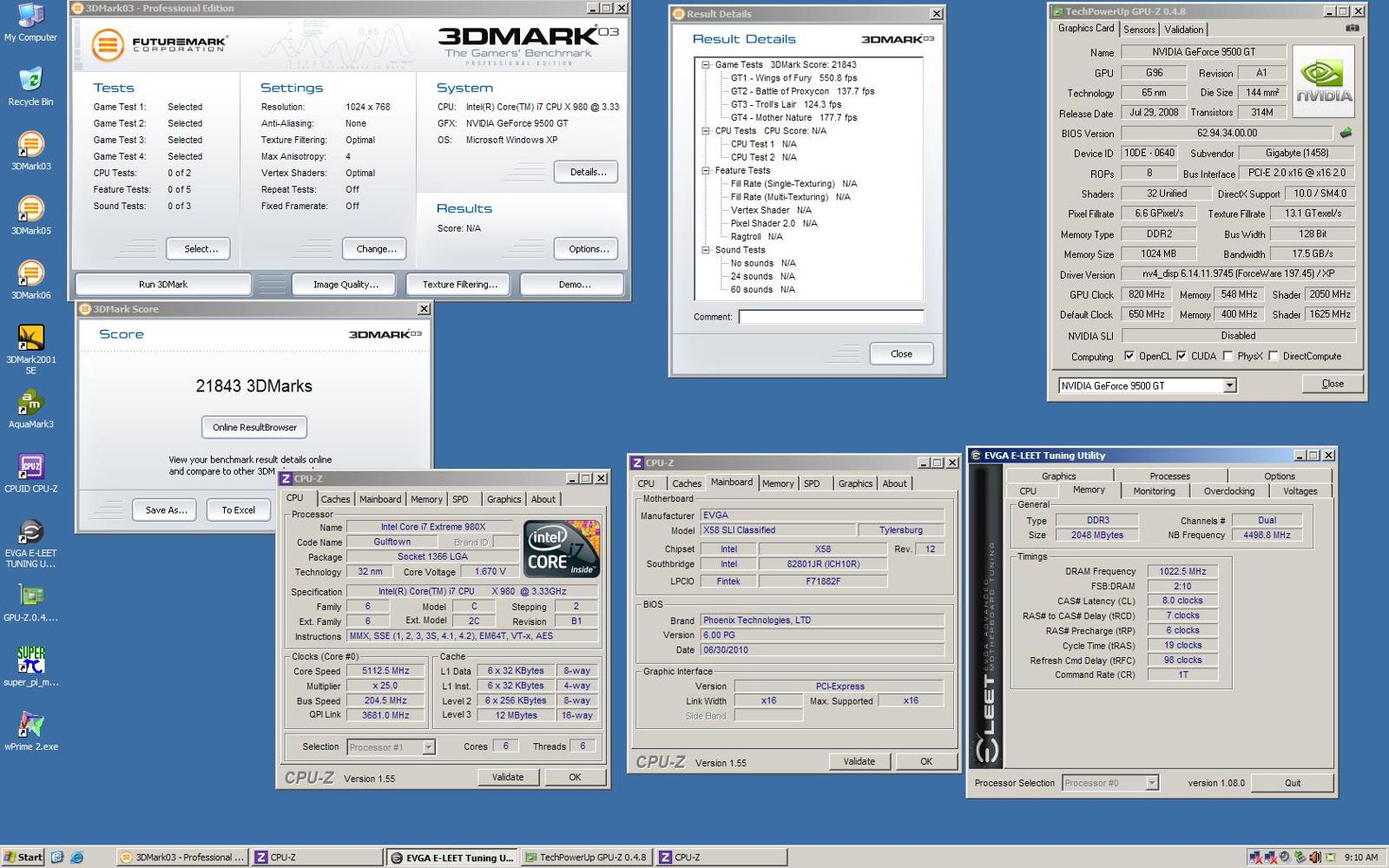Click Options button in Results section
This screenshot has height=868, width=1389.
[x=588, y=248]
